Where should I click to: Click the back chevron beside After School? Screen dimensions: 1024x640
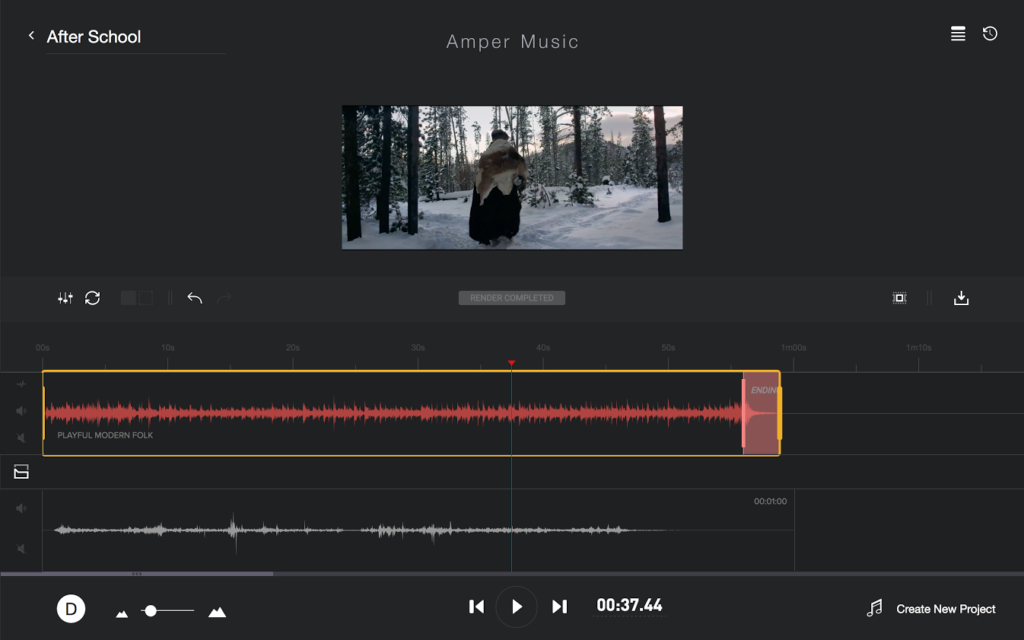click(31, 35)
